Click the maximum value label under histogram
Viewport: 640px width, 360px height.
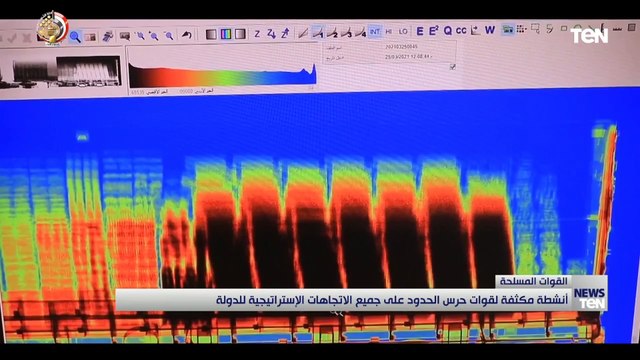[x=149, y=92]
